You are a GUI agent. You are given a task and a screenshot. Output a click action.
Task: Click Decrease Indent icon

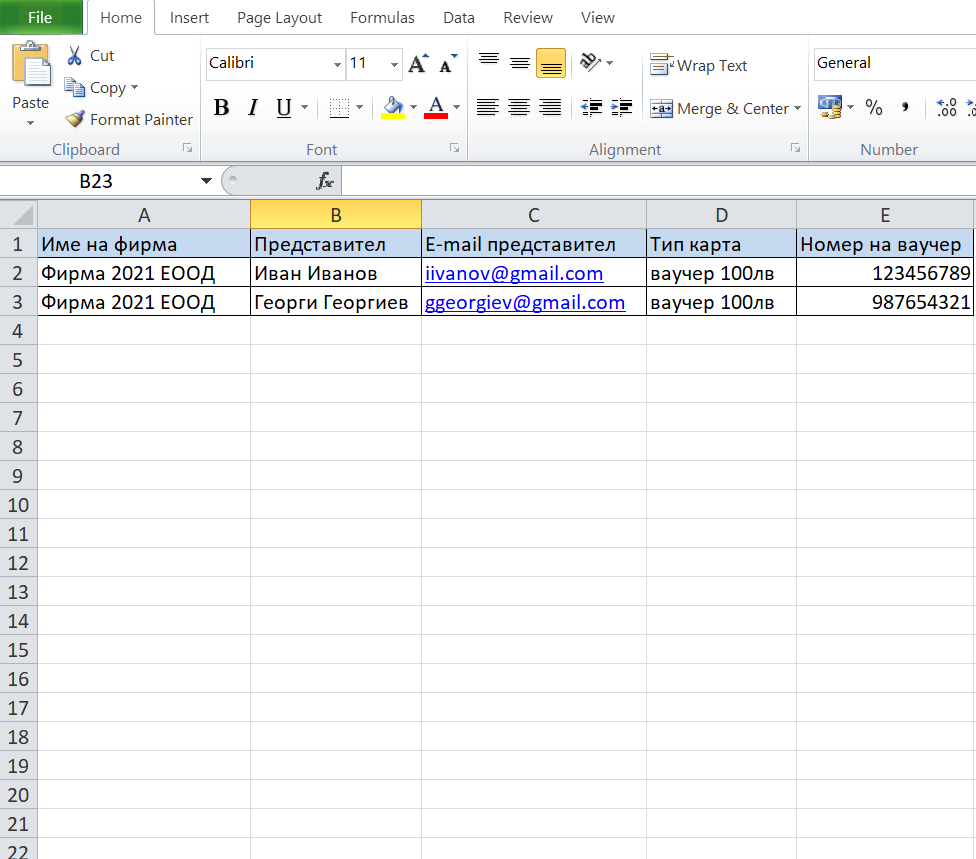click(x=591, y=108)
